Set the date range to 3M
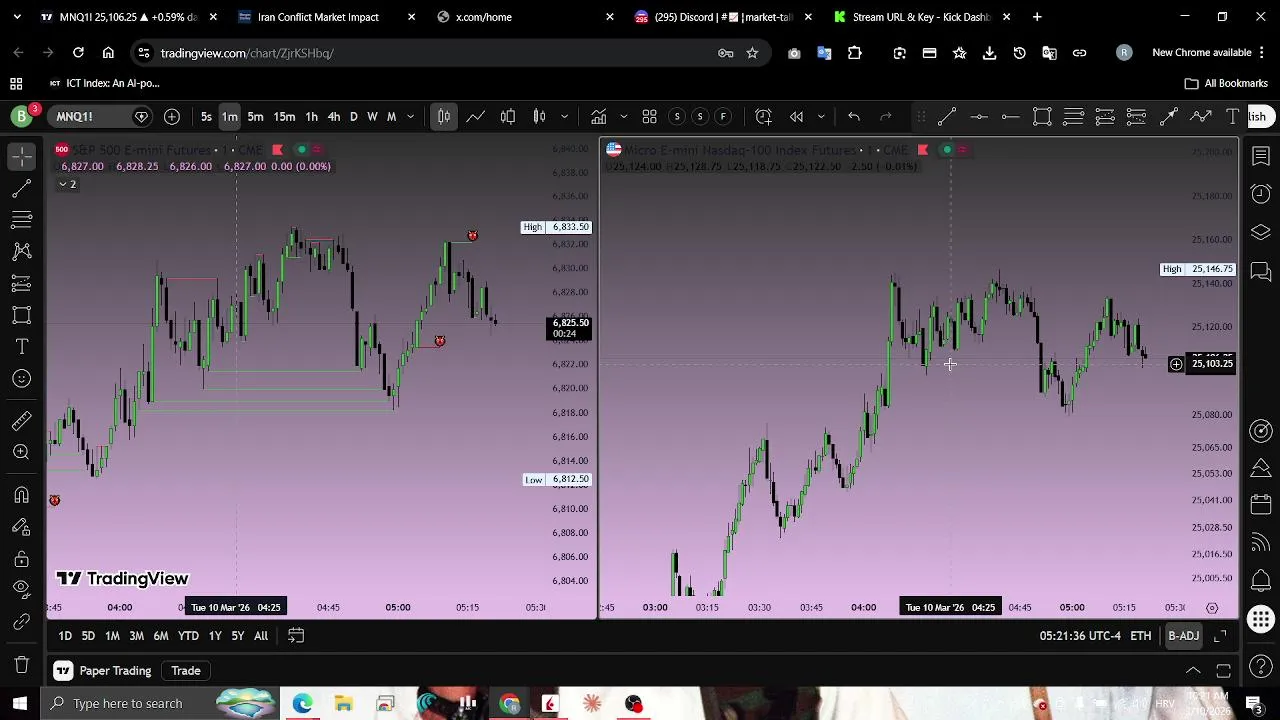The image size is (1280, 720). (136, 636)
